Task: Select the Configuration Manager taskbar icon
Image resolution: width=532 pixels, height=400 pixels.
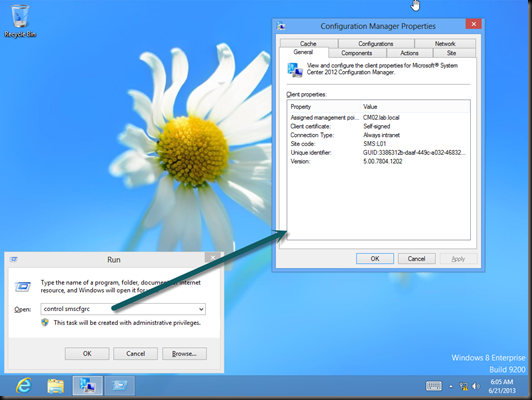Action: click(88, 386)
